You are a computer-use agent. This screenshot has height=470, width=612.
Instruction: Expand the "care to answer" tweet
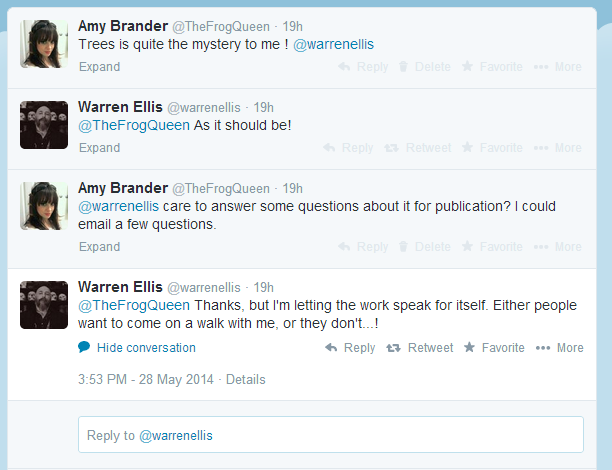coord(100,247)
